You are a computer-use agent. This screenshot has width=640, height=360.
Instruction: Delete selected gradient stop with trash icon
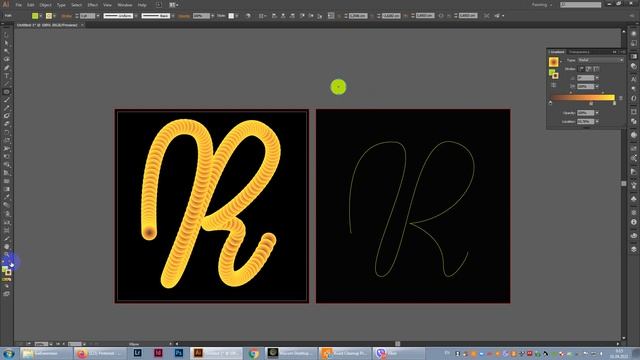point(621,98)
